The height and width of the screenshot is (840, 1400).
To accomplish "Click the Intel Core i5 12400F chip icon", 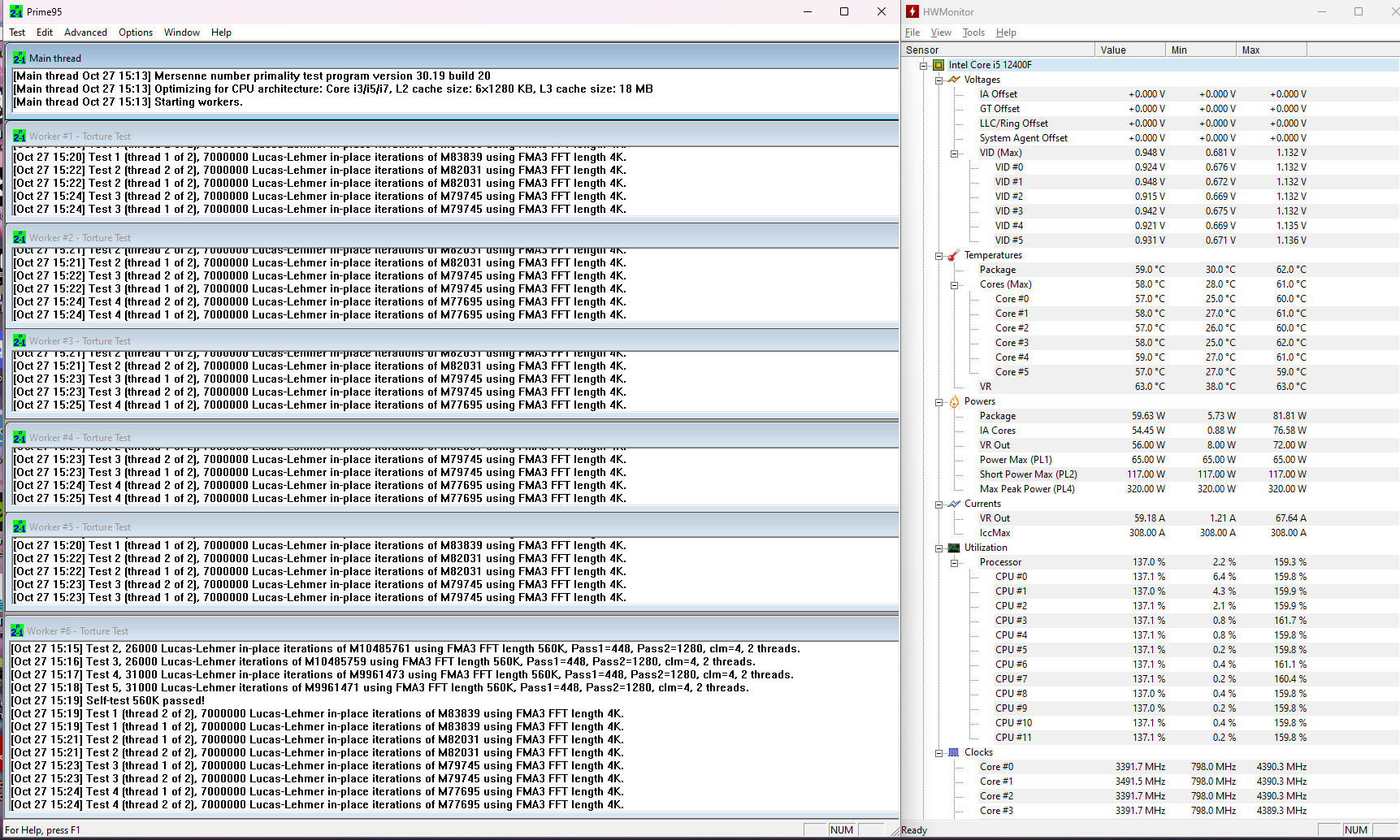I will click(x=938, y=65).
